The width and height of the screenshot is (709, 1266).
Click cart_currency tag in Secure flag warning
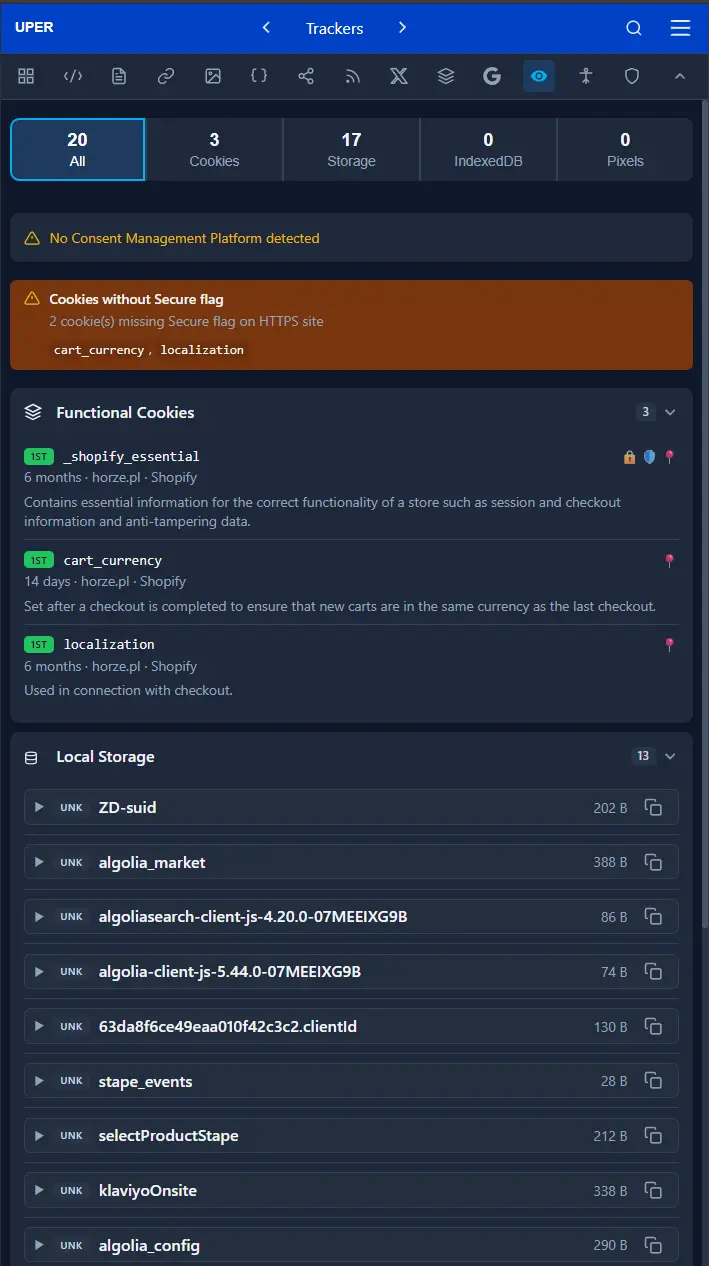click(x=99, y=350)
